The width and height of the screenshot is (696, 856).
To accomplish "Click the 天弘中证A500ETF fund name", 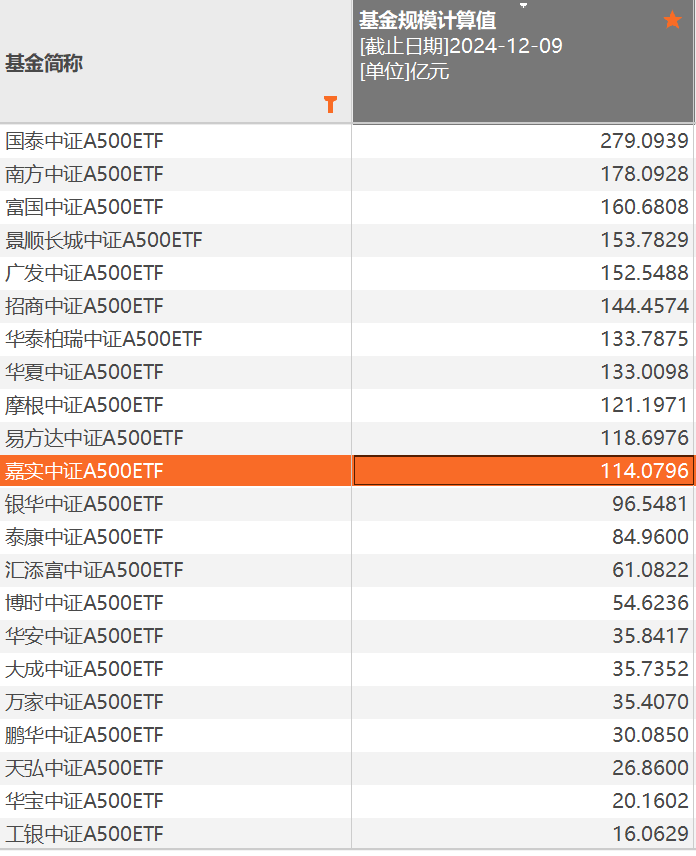I will 84,768.
